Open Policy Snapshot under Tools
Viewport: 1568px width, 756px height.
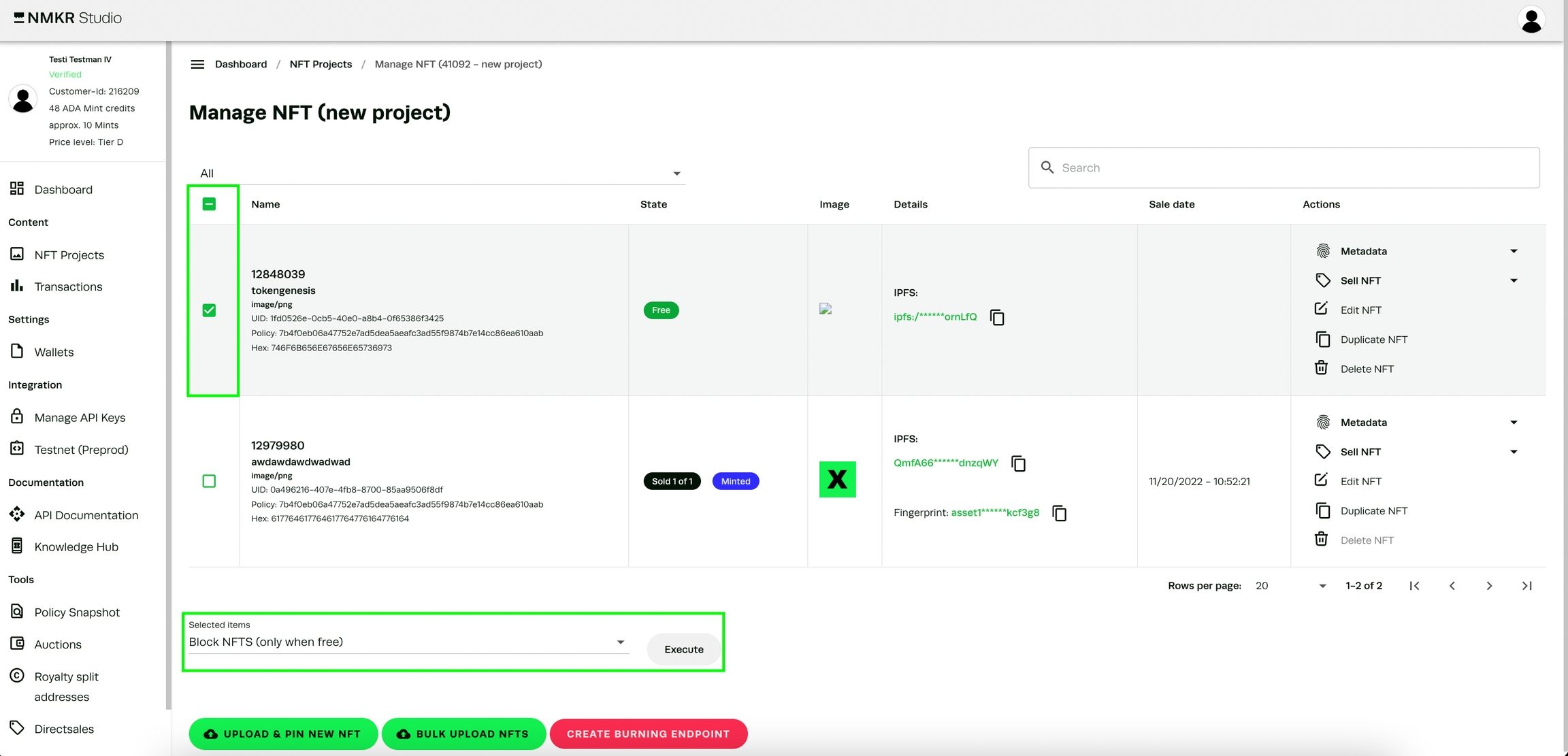77,612
